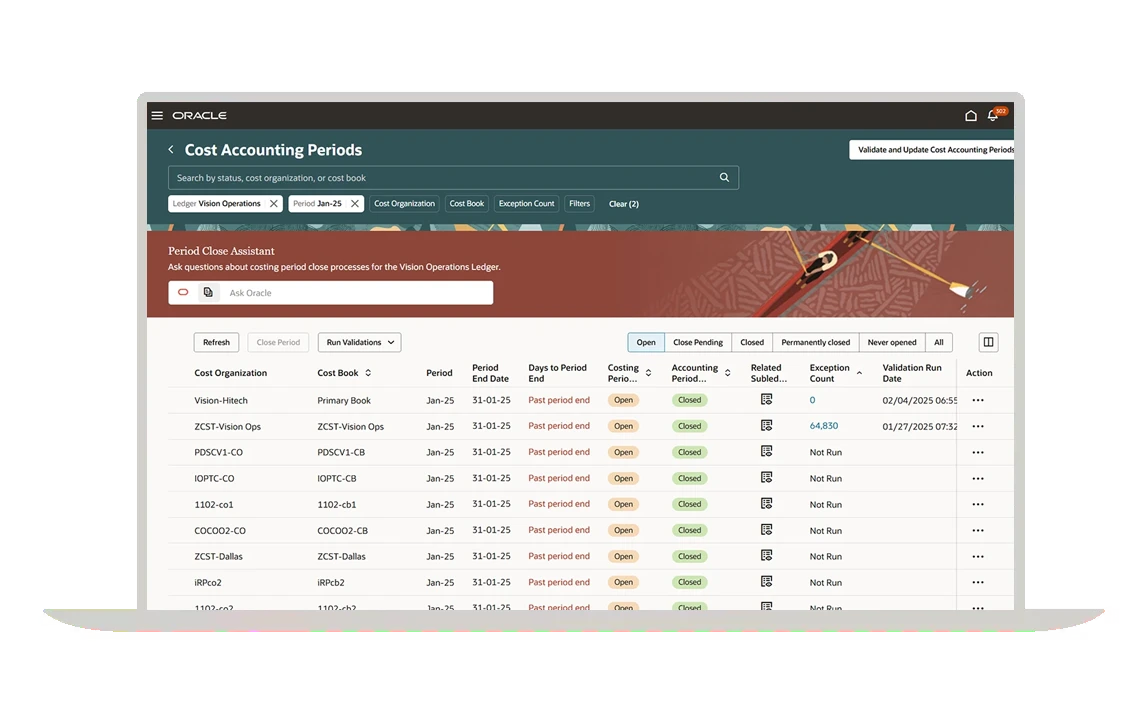Viewport: 1148px width, 724px height.
Task: Open actions menu for the PDSCV1-CO row
Action: coord(978,452)
